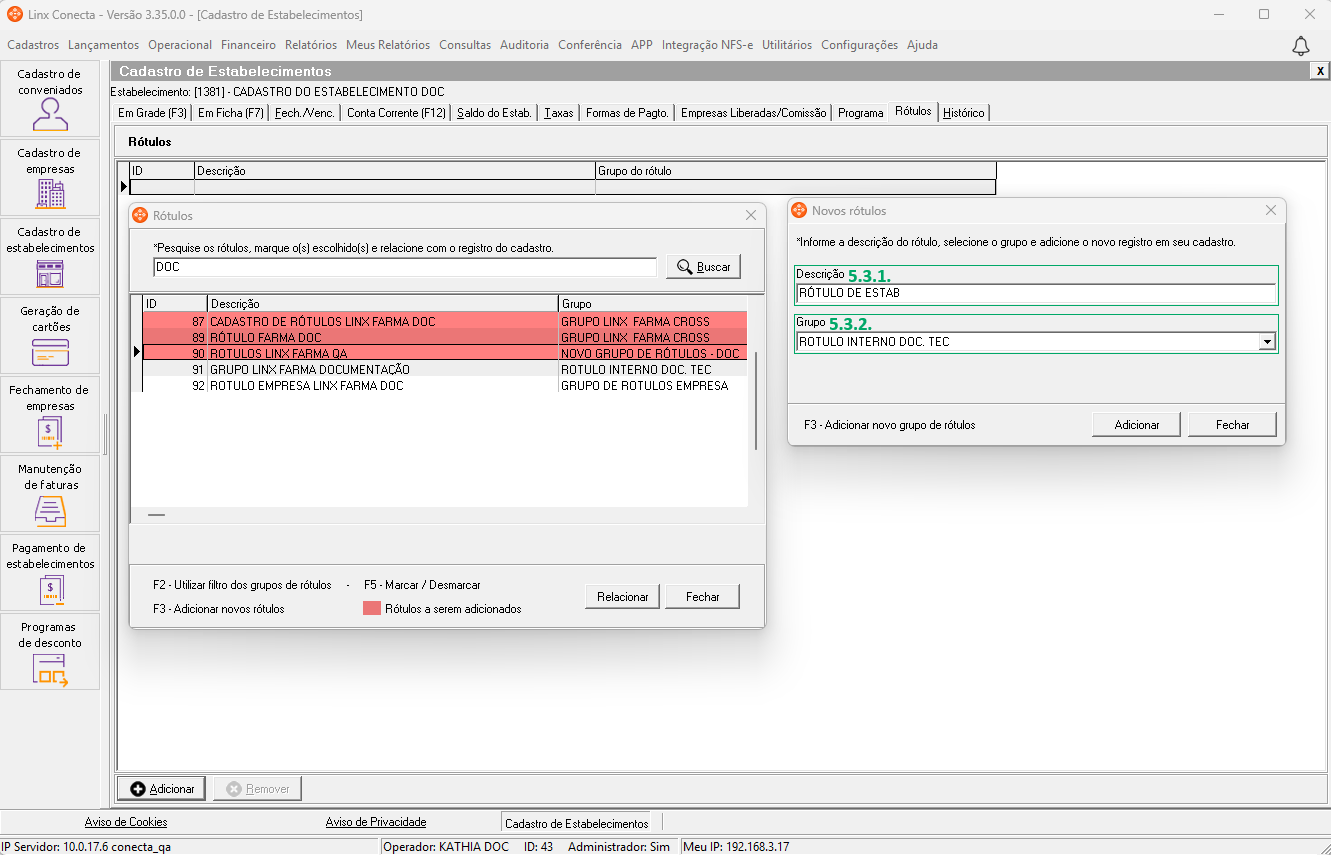Image resolution: width=1331 pixels, height=855 pixels.
Task: Switch to the Programa tab
Action: 861,113
